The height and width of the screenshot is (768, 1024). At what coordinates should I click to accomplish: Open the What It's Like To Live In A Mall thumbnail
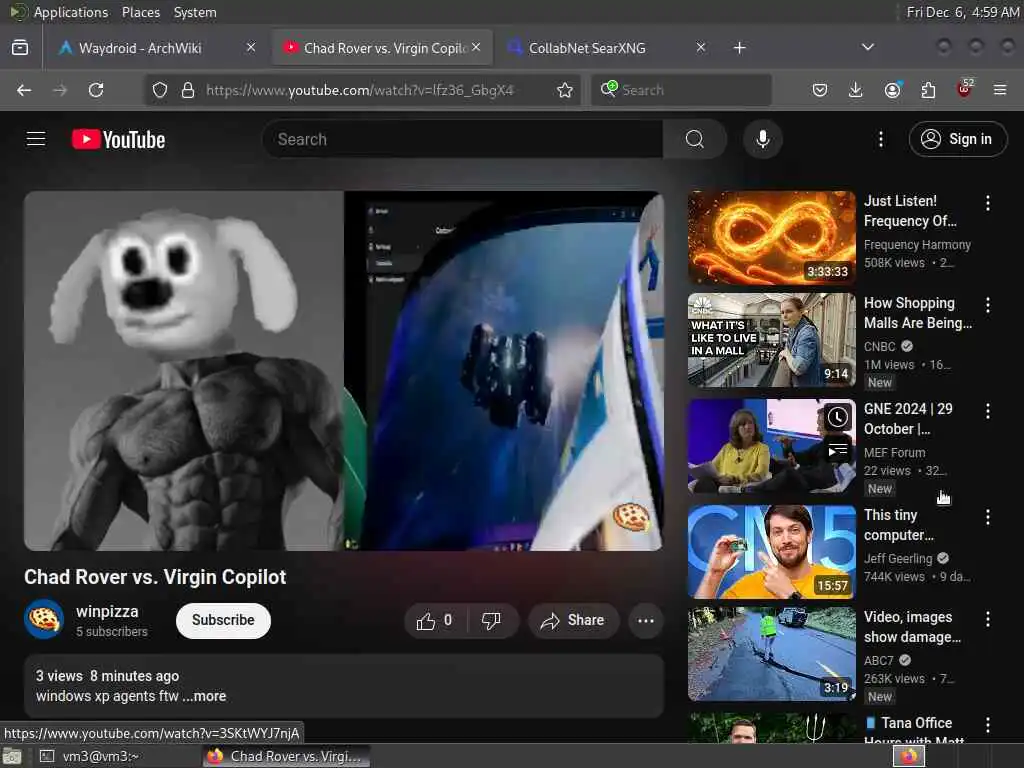pos(771,340)
